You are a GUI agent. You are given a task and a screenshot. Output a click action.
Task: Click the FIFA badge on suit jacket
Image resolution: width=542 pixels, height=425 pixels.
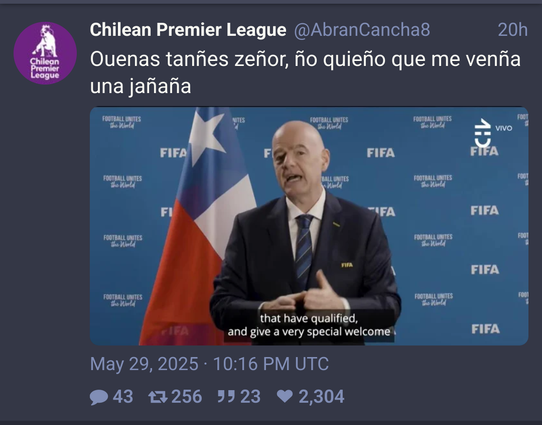pyautogui.click(x=347, y=265)
